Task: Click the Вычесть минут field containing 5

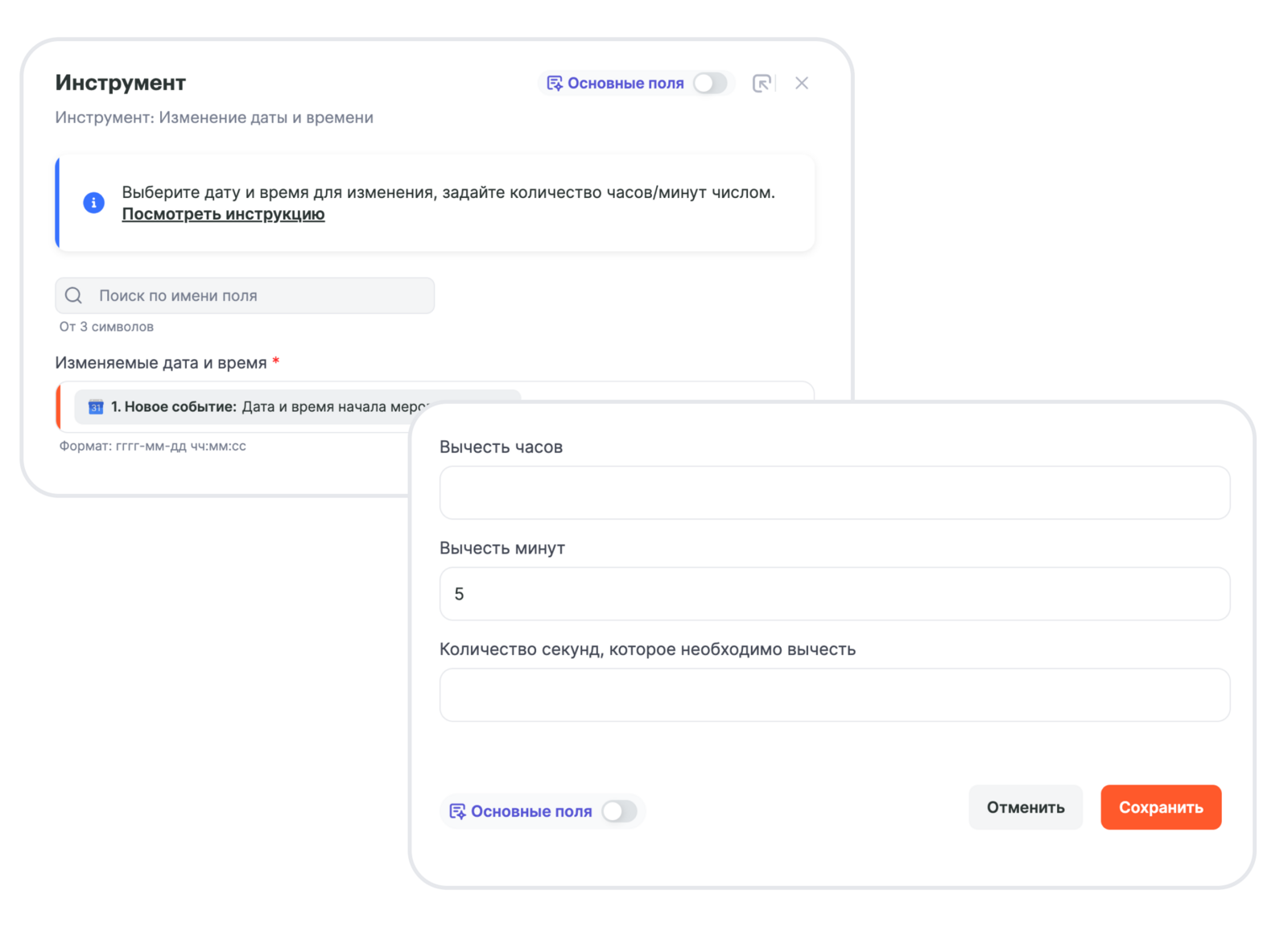Action: pos(834,594)
